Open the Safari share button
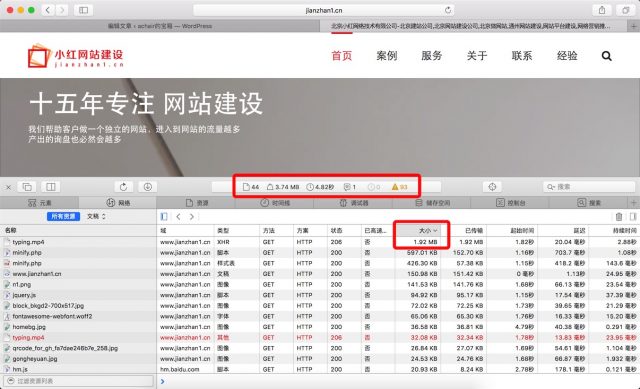This screenshot has height=389, width=640. coord(602,10)
